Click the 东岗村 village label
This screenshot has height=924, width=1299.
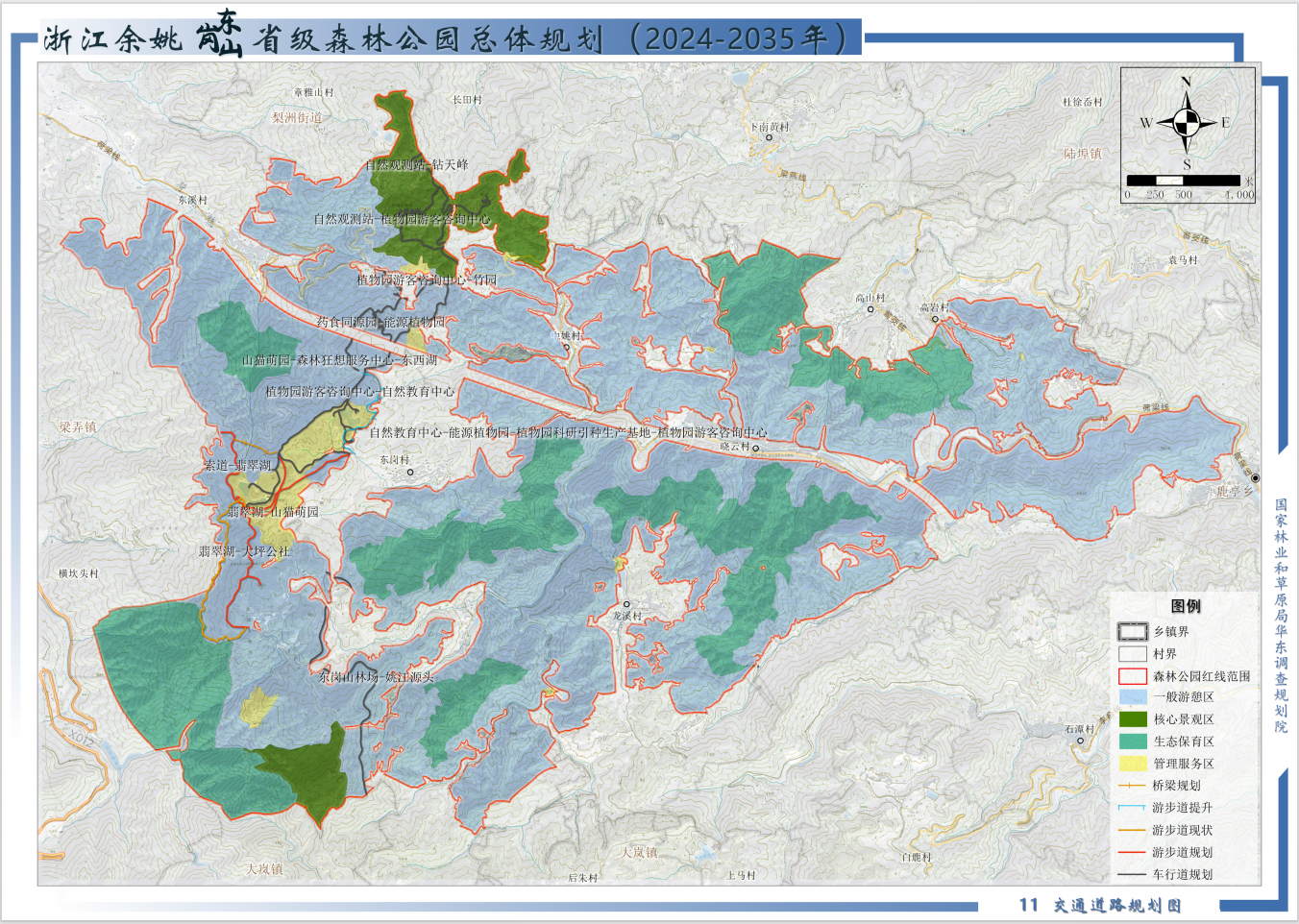394,460
